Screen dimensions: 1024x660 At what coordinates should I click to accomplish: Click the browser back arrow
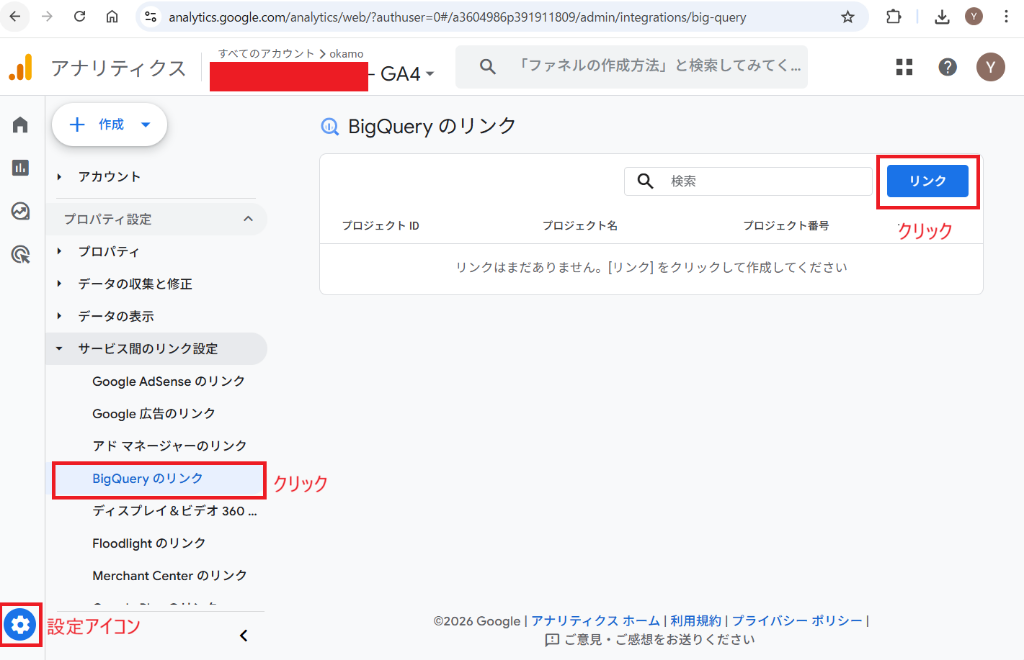tap(15, 17)
